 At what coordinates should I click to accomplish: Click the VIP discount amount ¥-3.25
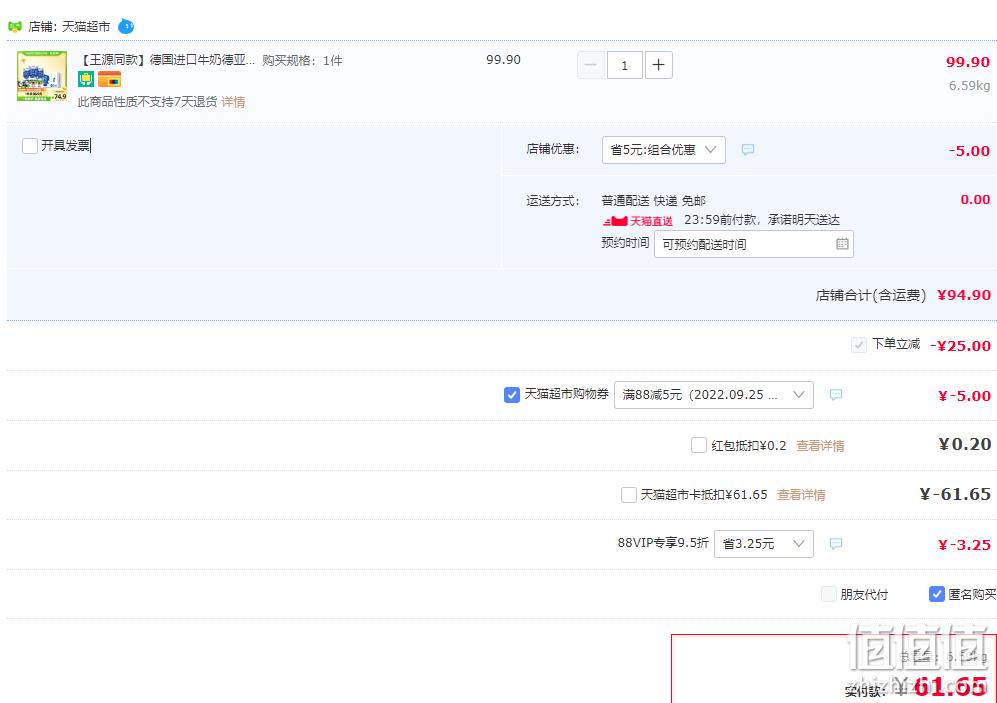pyautogui.click(x=964, y=545)
